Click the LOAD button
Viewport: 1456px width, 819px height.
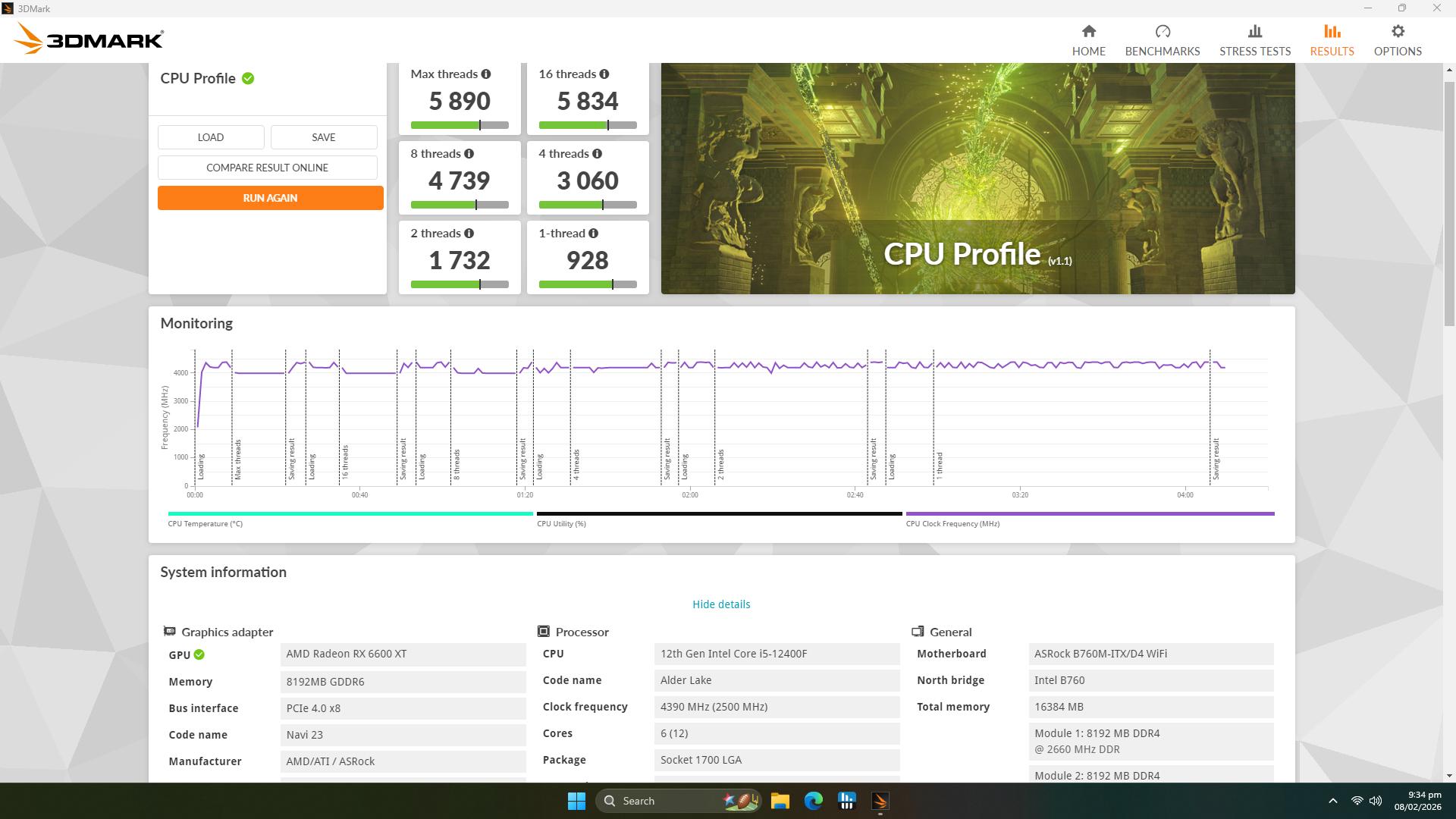click(x=211, y=137)
